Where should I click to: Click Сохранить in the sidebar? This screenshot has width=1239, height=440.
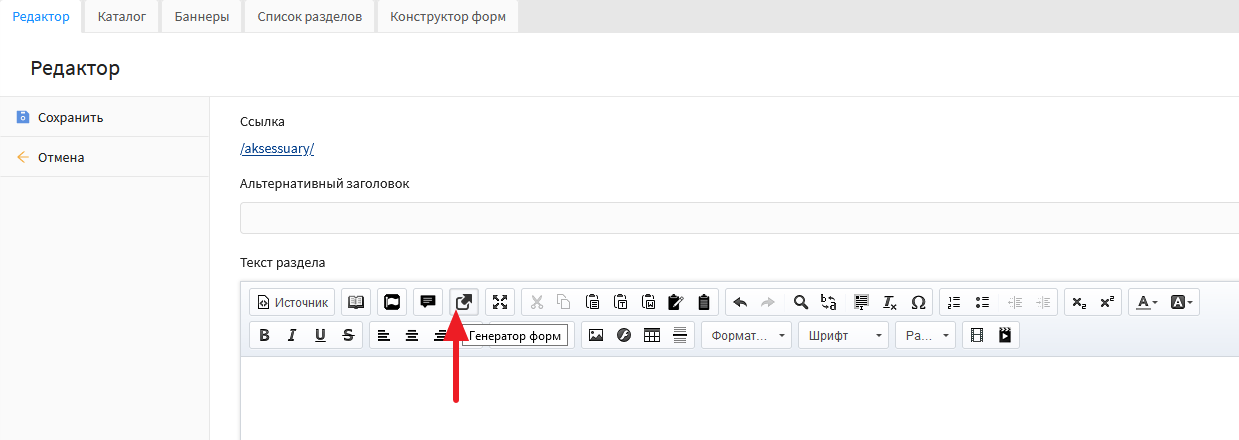[x=70, y=117]
